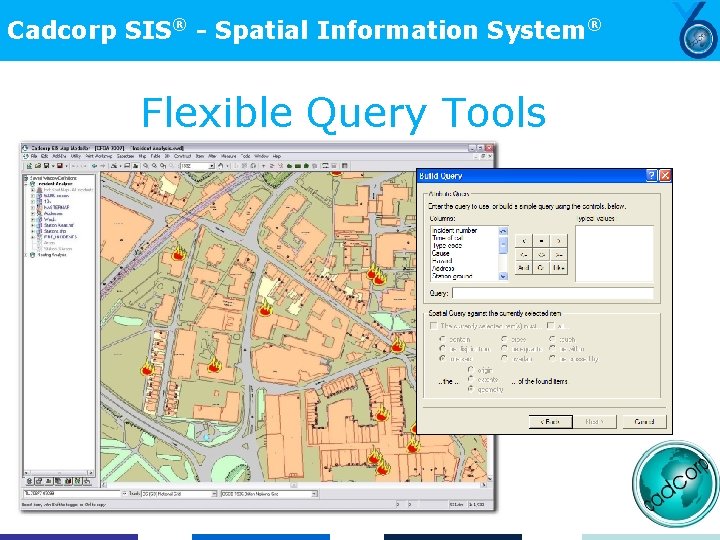720x540 pixels.
Task: Select the 'contain' radio button
Action: point(443,339)
